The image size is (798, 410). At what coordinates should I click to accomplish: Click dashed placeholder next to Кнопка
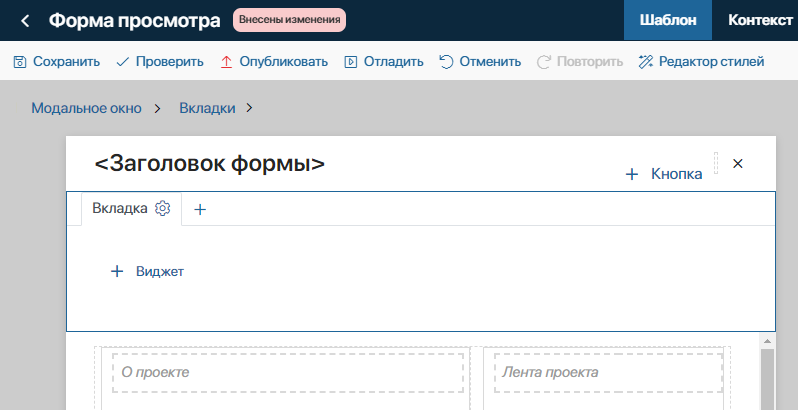(716, 163)
